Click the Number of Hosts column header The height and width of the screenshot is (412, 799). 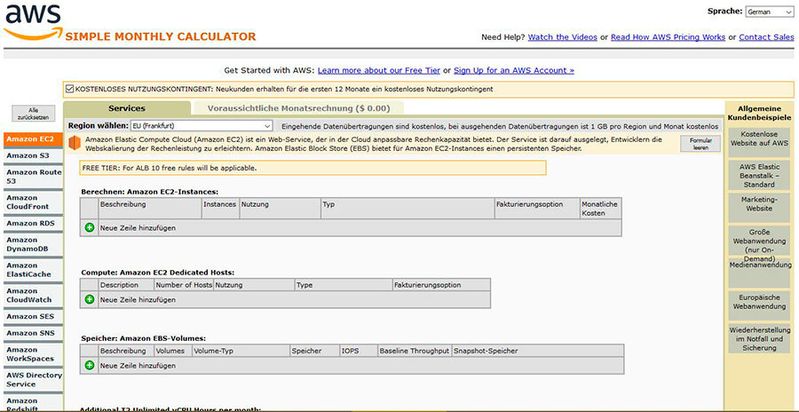184,285
